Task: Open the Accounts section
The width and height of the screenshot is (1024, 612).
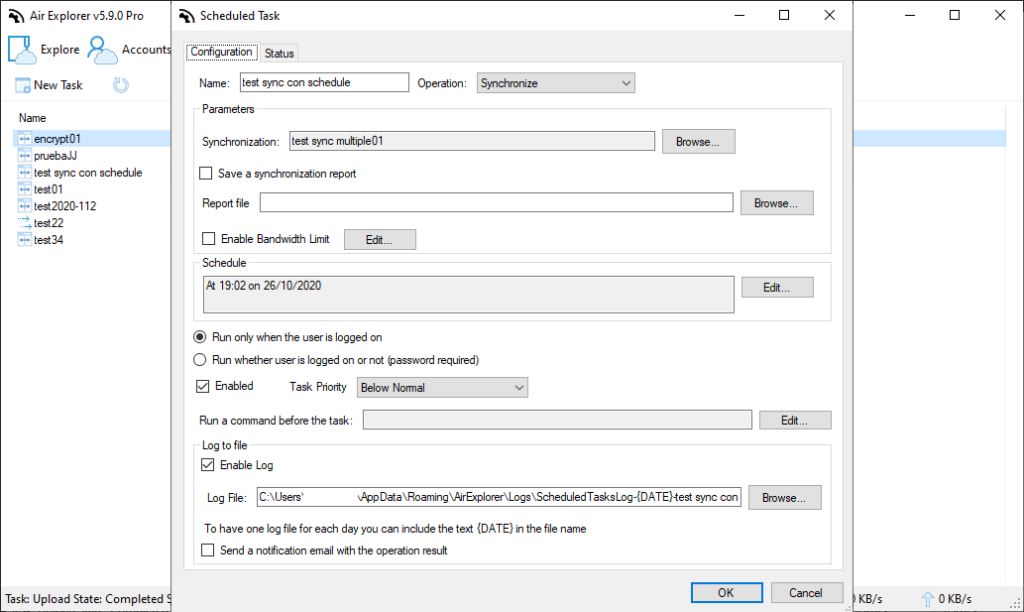Action: coord(130,49)
